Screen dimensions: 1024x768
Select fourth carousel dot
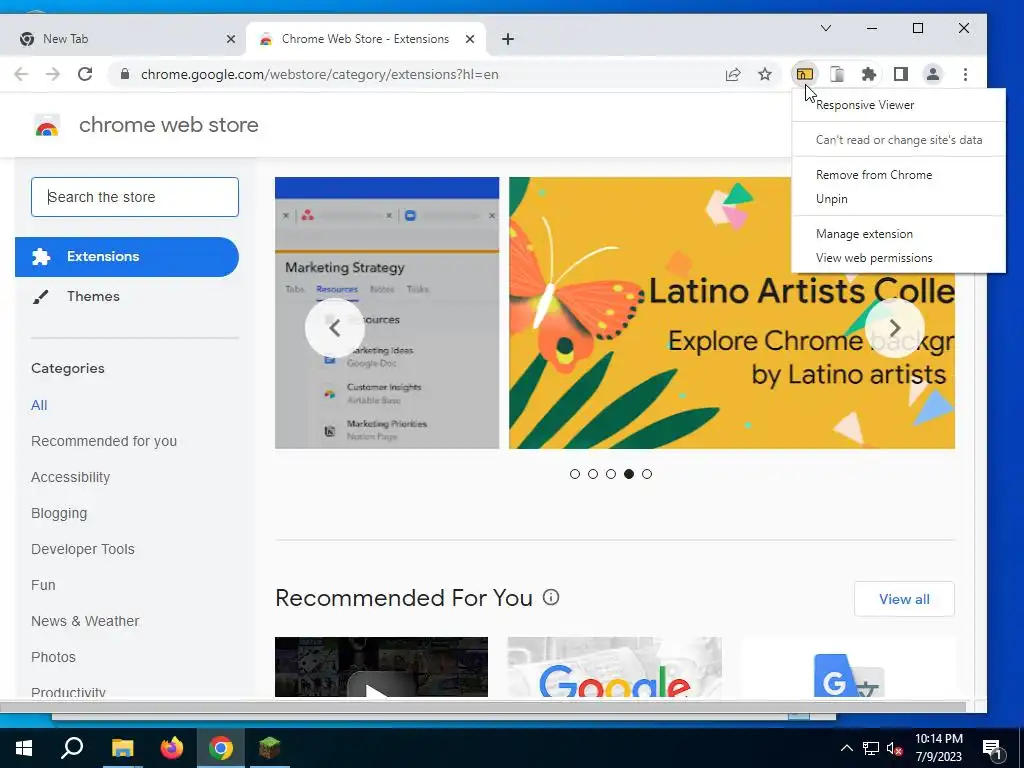[629, 474]
